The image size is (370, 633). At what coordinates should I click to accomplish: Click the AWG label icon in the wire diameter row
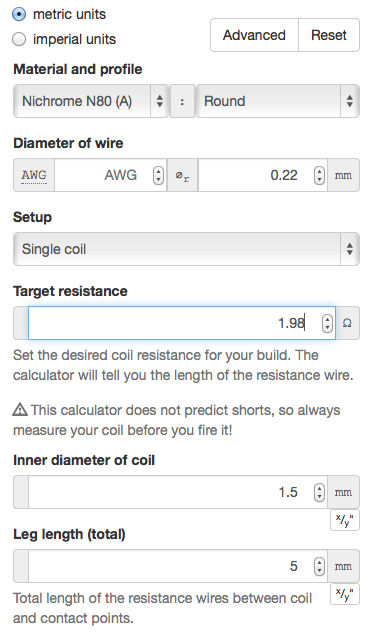[34, 175]
